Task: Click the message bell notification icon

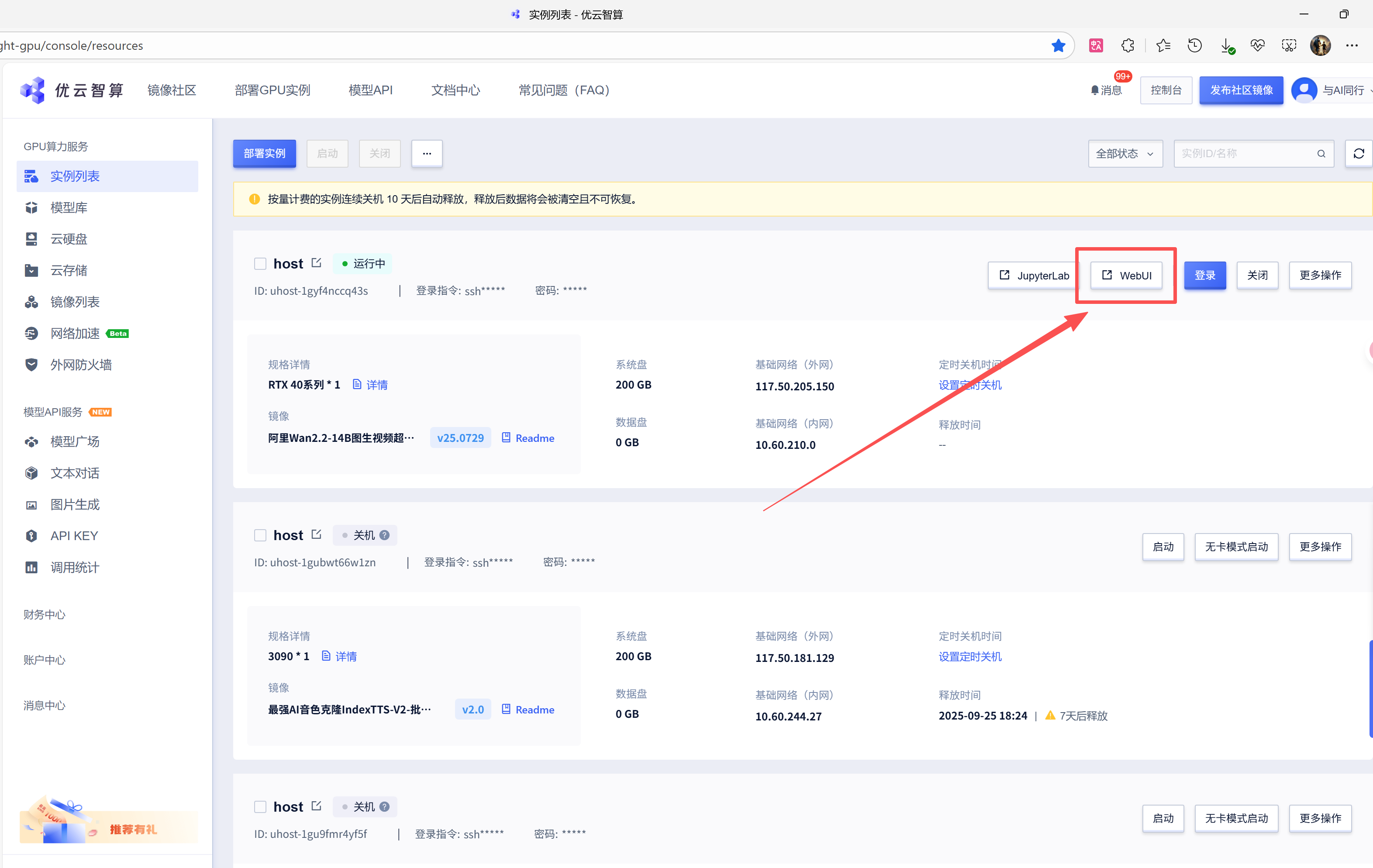Action: pos(1094,90)
